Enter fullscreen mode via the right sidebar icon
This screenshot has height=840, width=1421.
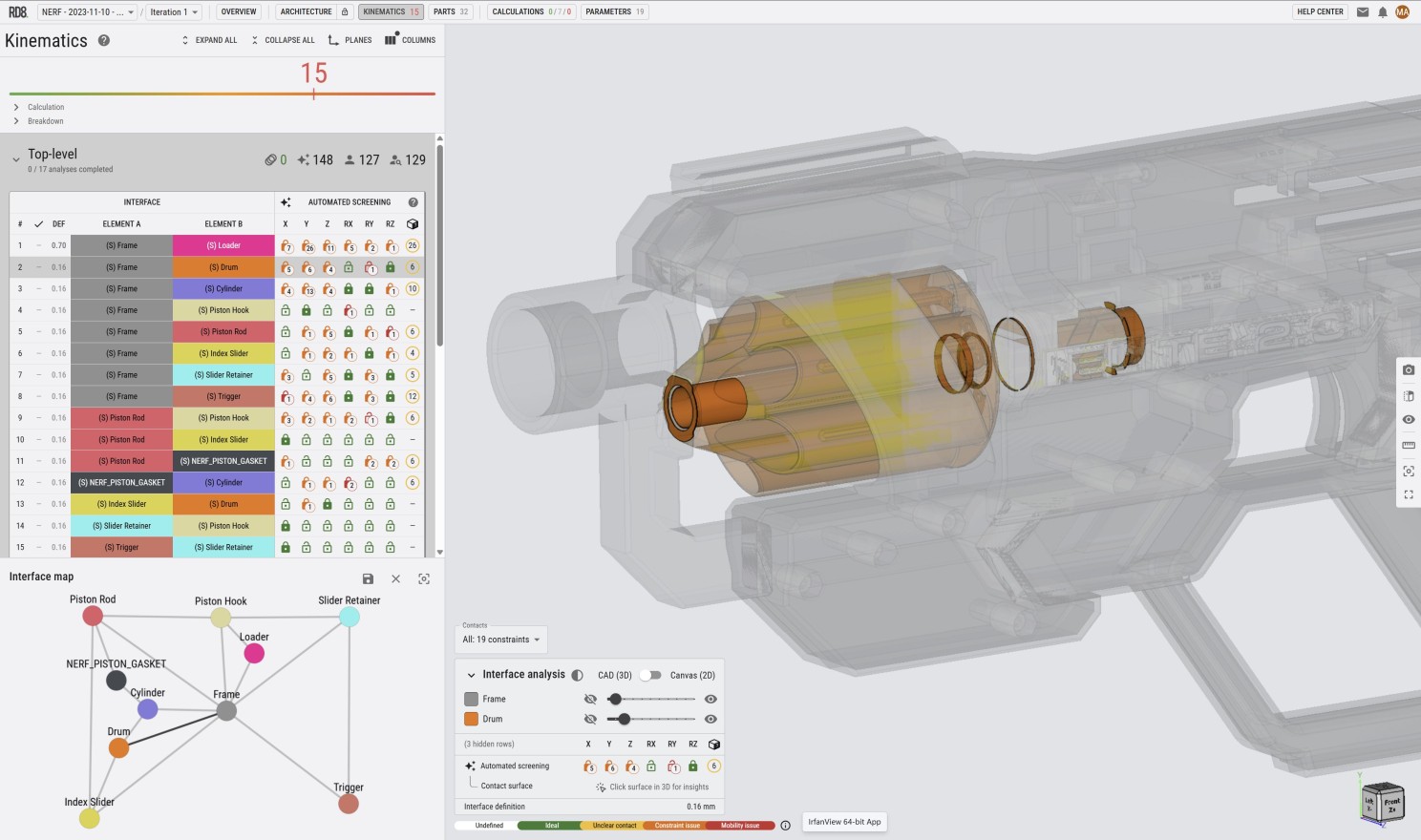[1409, 494]
